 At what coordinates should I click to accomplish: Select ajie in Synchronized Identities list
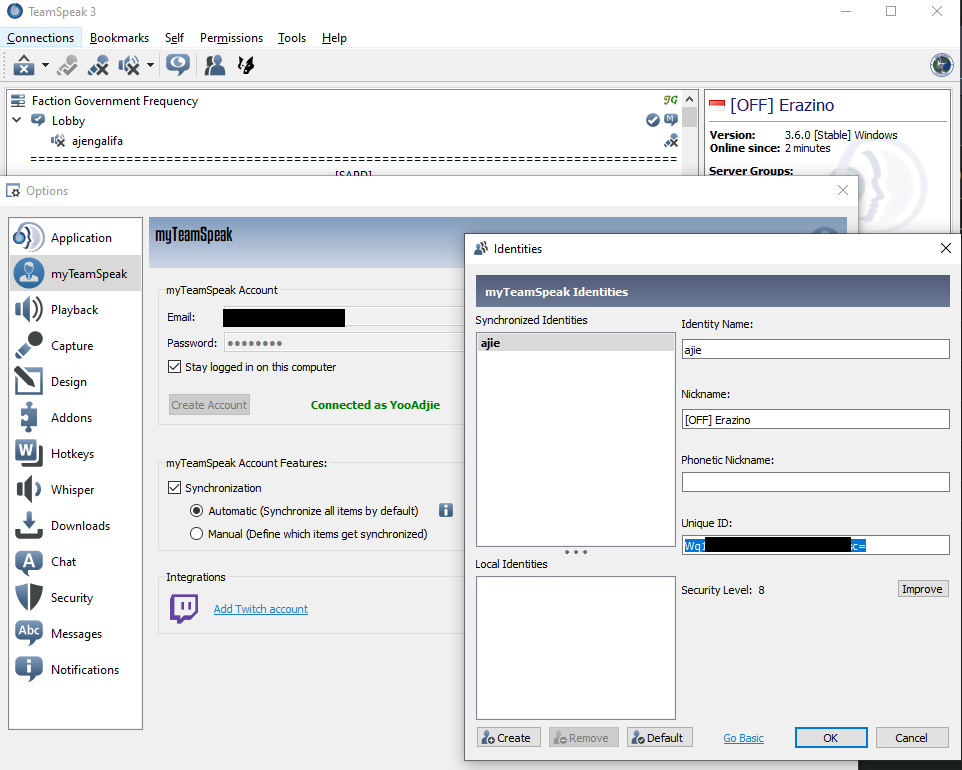pyautogui.click(x=575, y=343)
